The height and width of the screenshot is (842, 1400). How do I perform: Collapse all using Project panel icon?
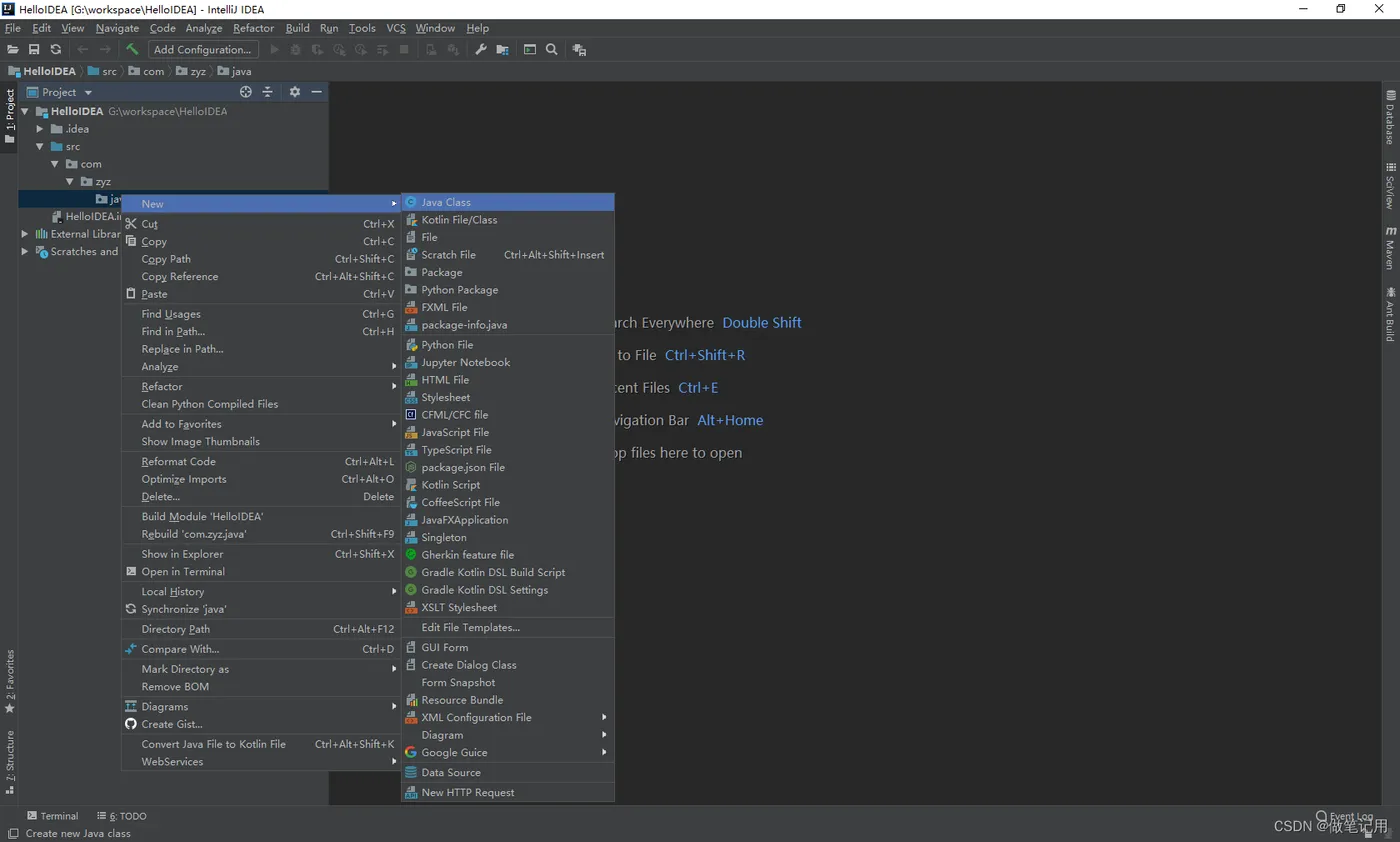click(268, 92)
